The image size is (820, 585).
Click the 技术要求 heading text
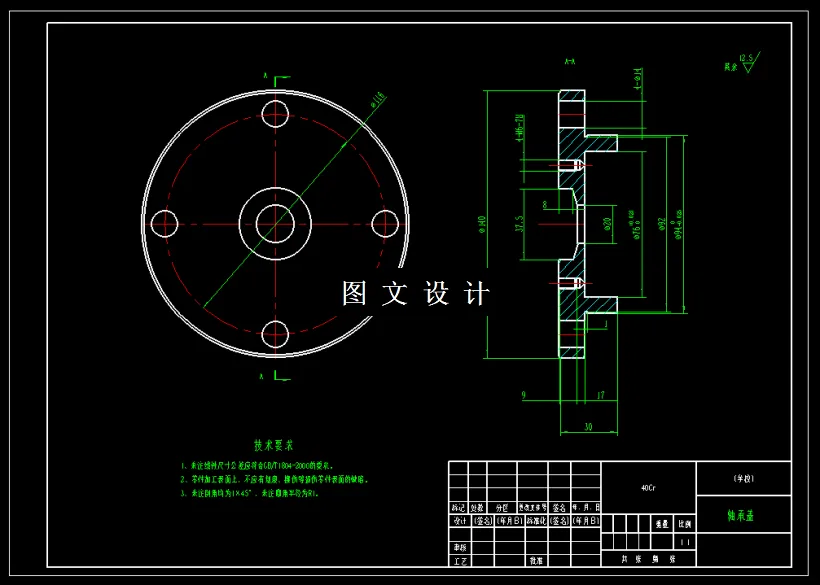pyautogui.click(x=275, y=444)
